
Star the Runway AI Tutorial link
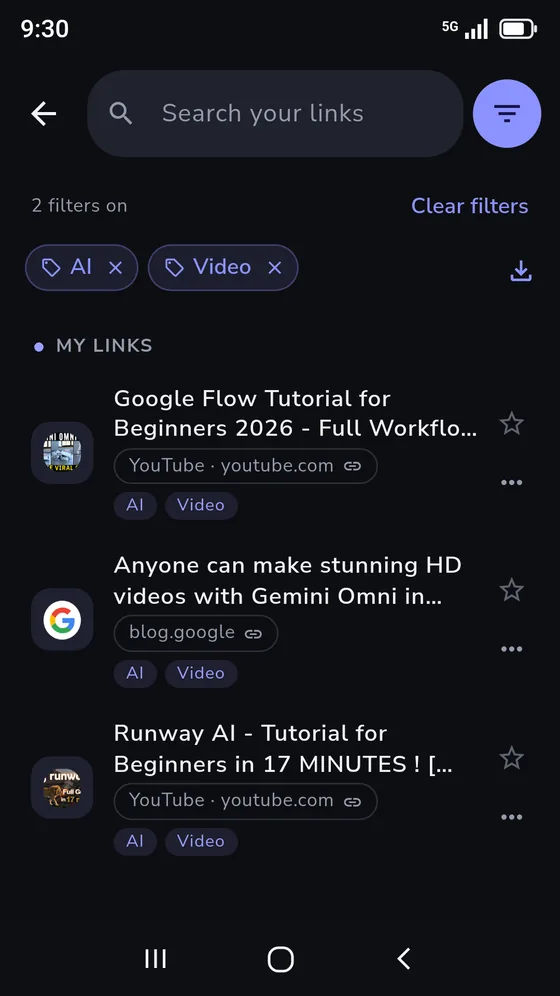click(511, 758)
